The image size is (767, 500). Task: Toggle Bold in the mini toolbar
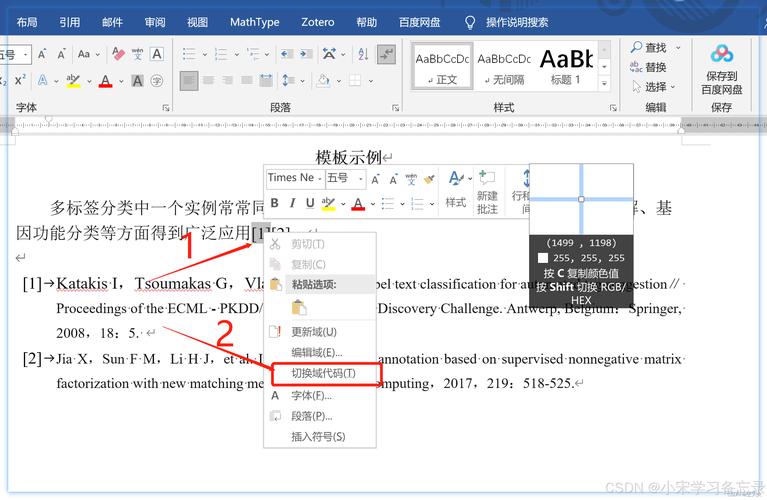pos(274,203)
